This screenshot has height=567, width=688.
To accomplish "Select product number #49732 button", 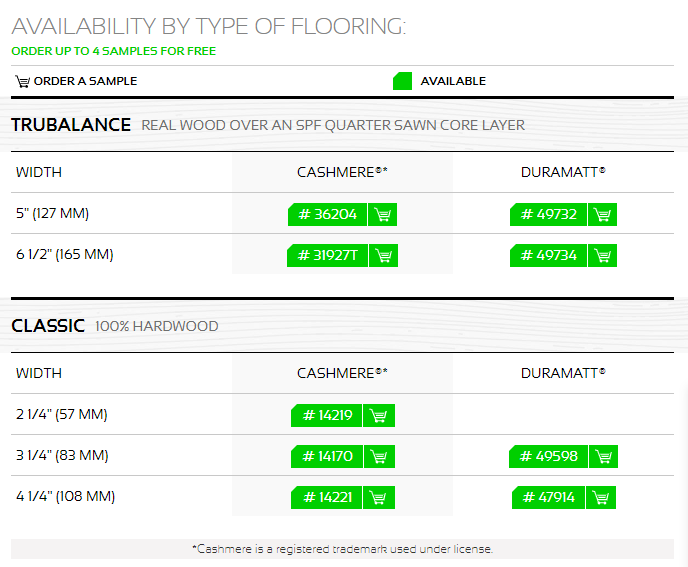I will pos(548,215).
